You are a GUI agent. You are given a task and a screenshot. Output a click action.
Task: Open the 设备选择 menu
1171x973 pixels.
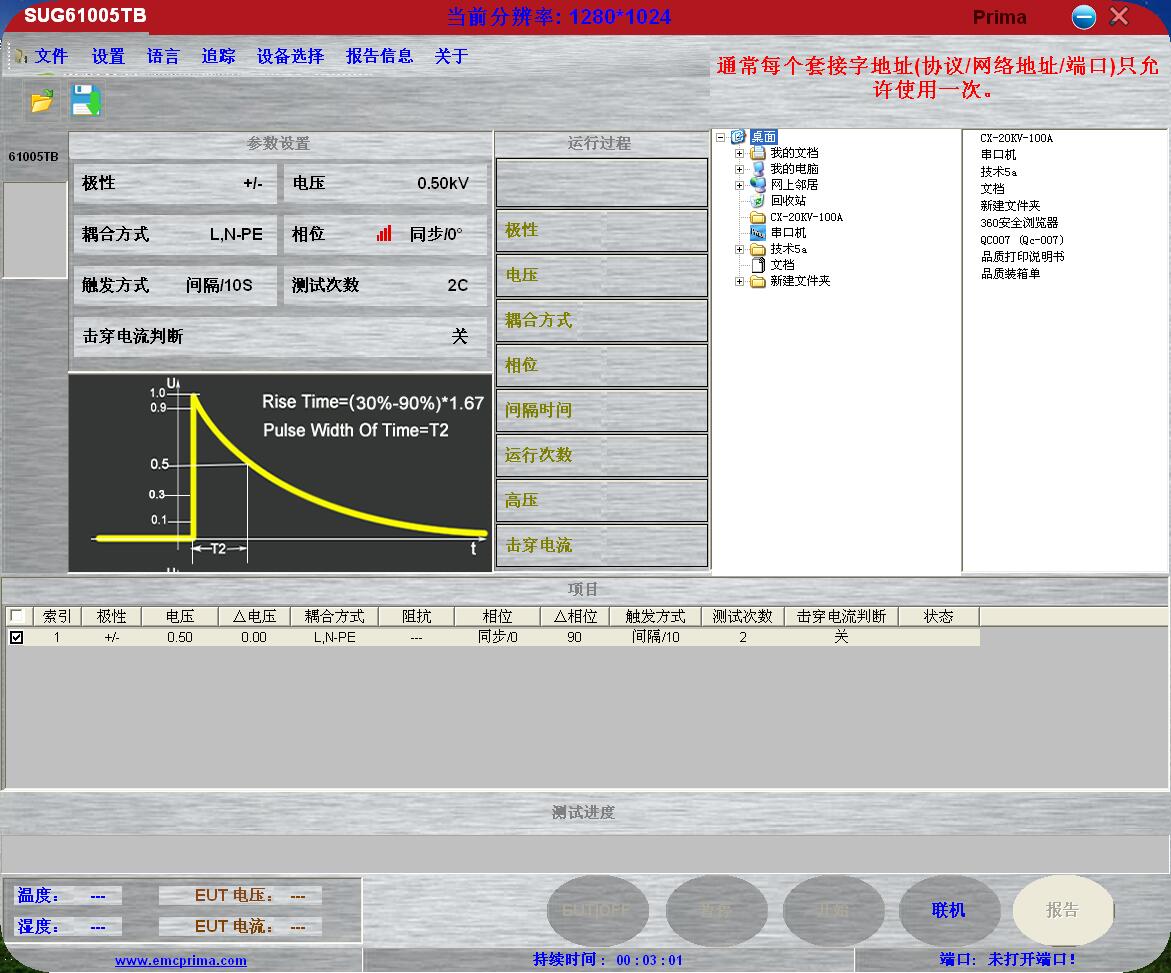point(290,57)
